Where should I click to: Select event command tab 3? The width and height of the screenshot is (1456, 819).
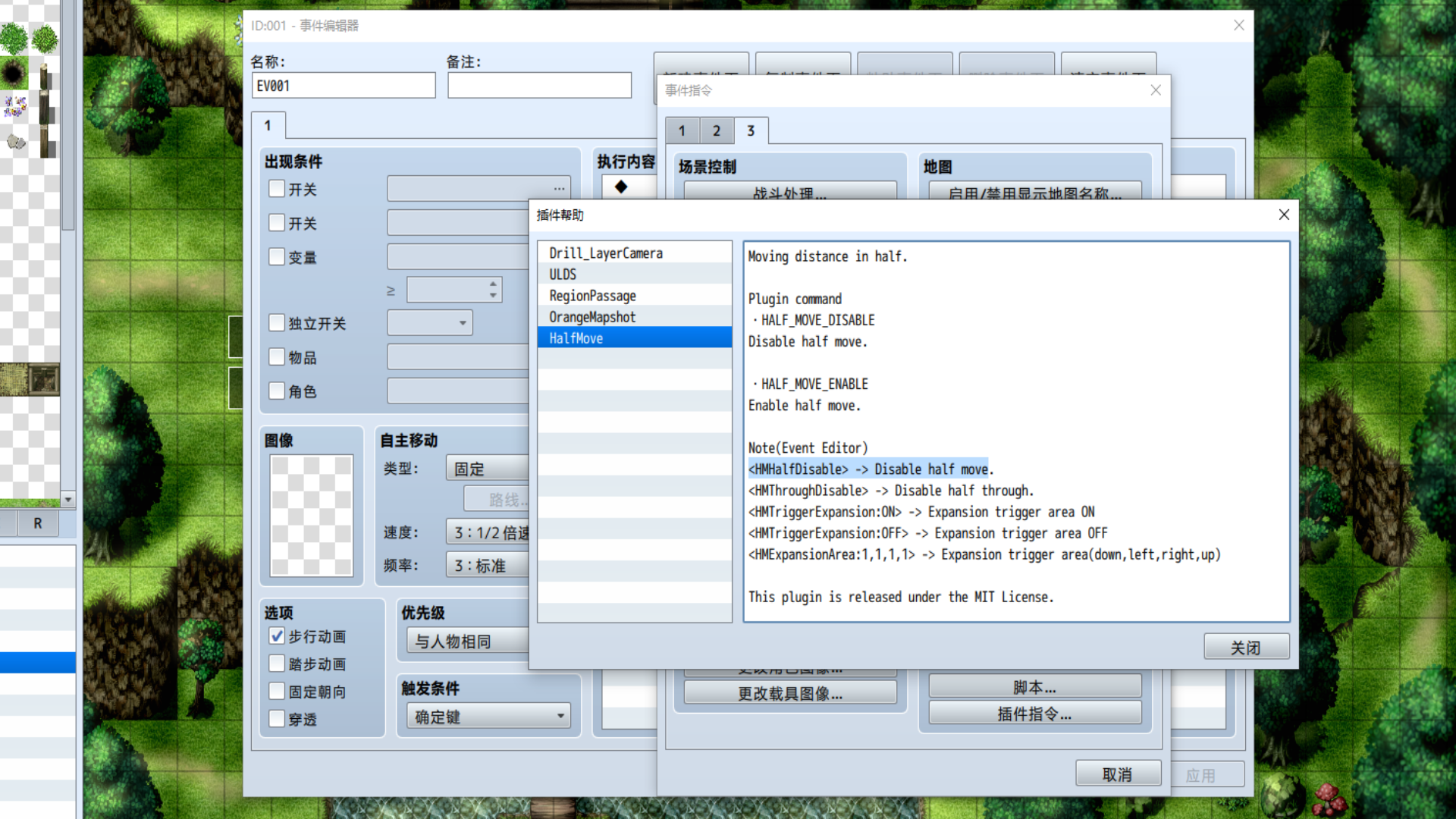(751, 130)
